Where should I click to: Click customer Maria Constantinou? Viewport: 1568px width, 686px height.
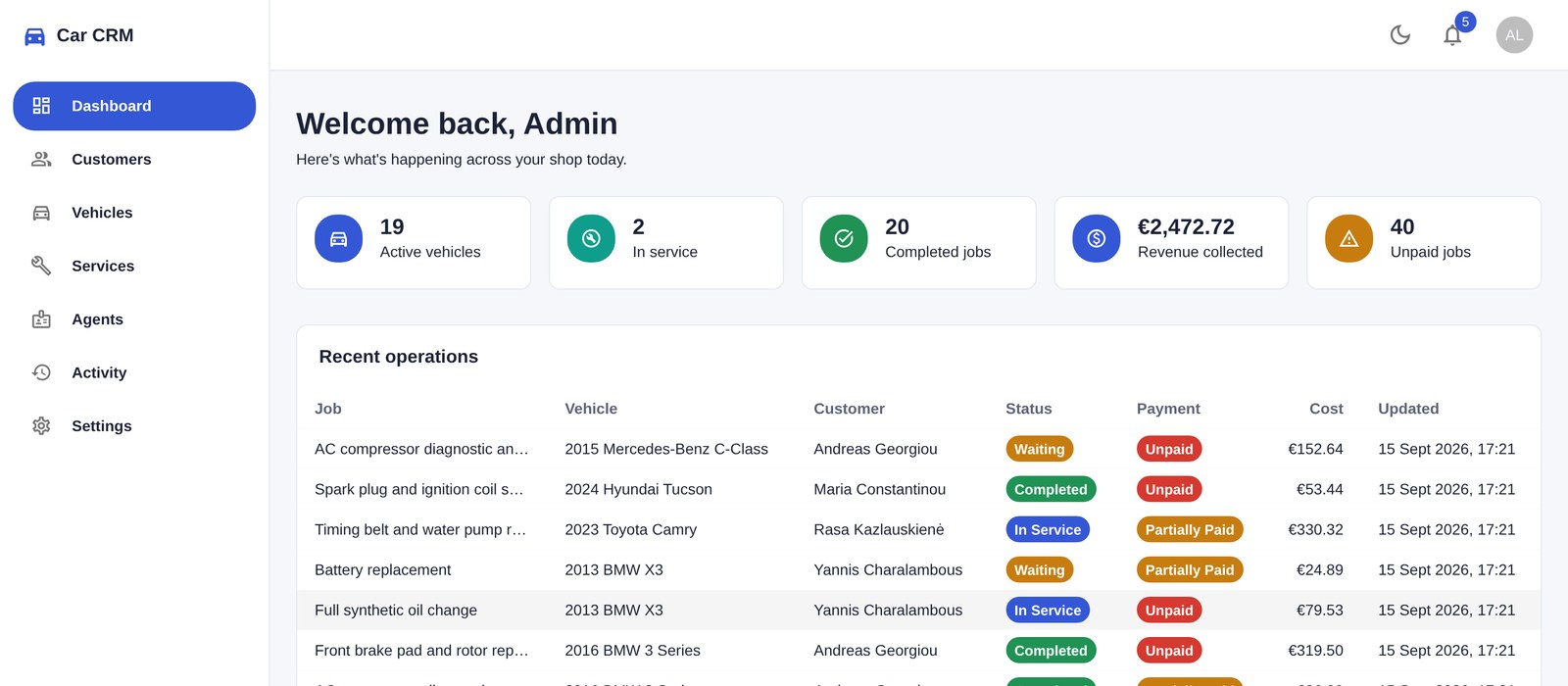click(x=879, y=489)
